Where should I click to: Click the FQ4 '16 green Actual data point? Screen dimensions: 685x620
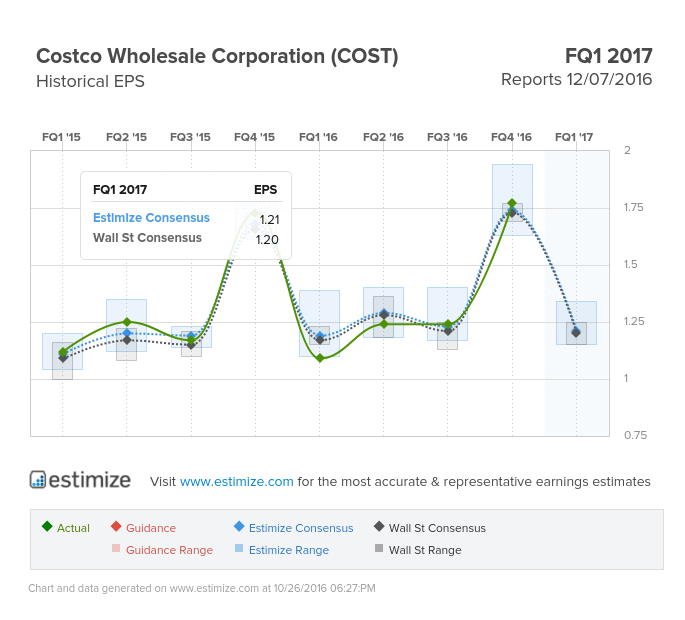(x=512, y=204)
